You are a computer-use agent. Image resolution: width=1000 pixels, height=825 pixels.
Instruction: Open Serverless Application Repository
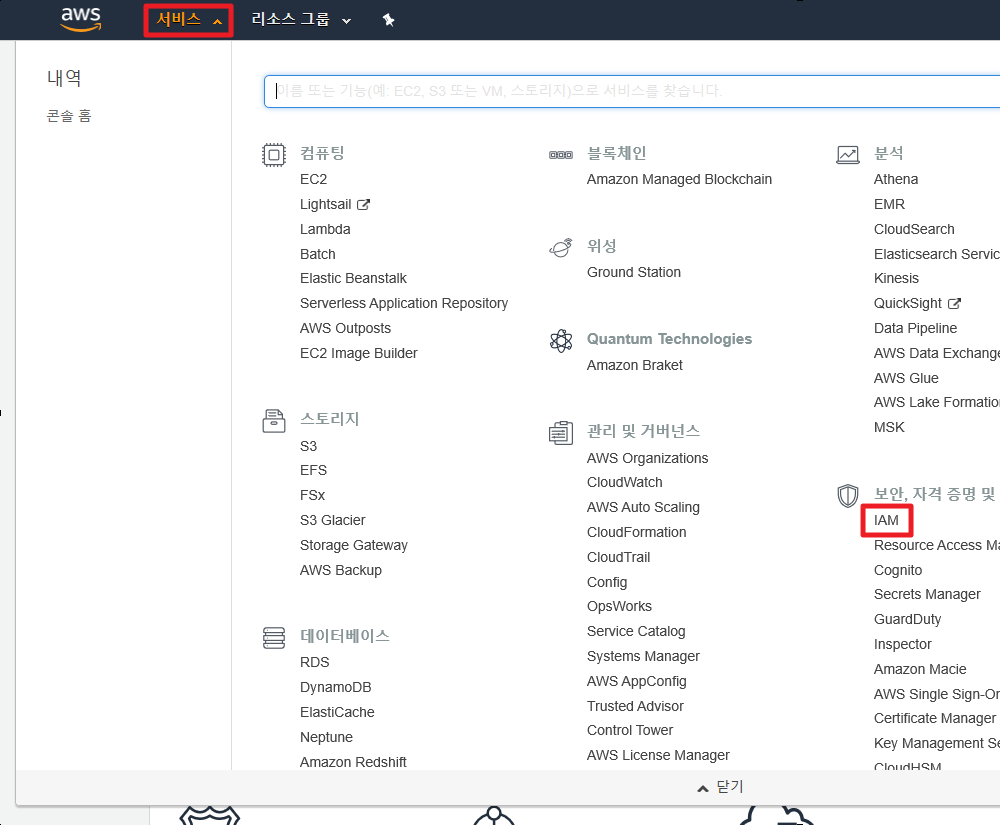(x=404, y=303)
